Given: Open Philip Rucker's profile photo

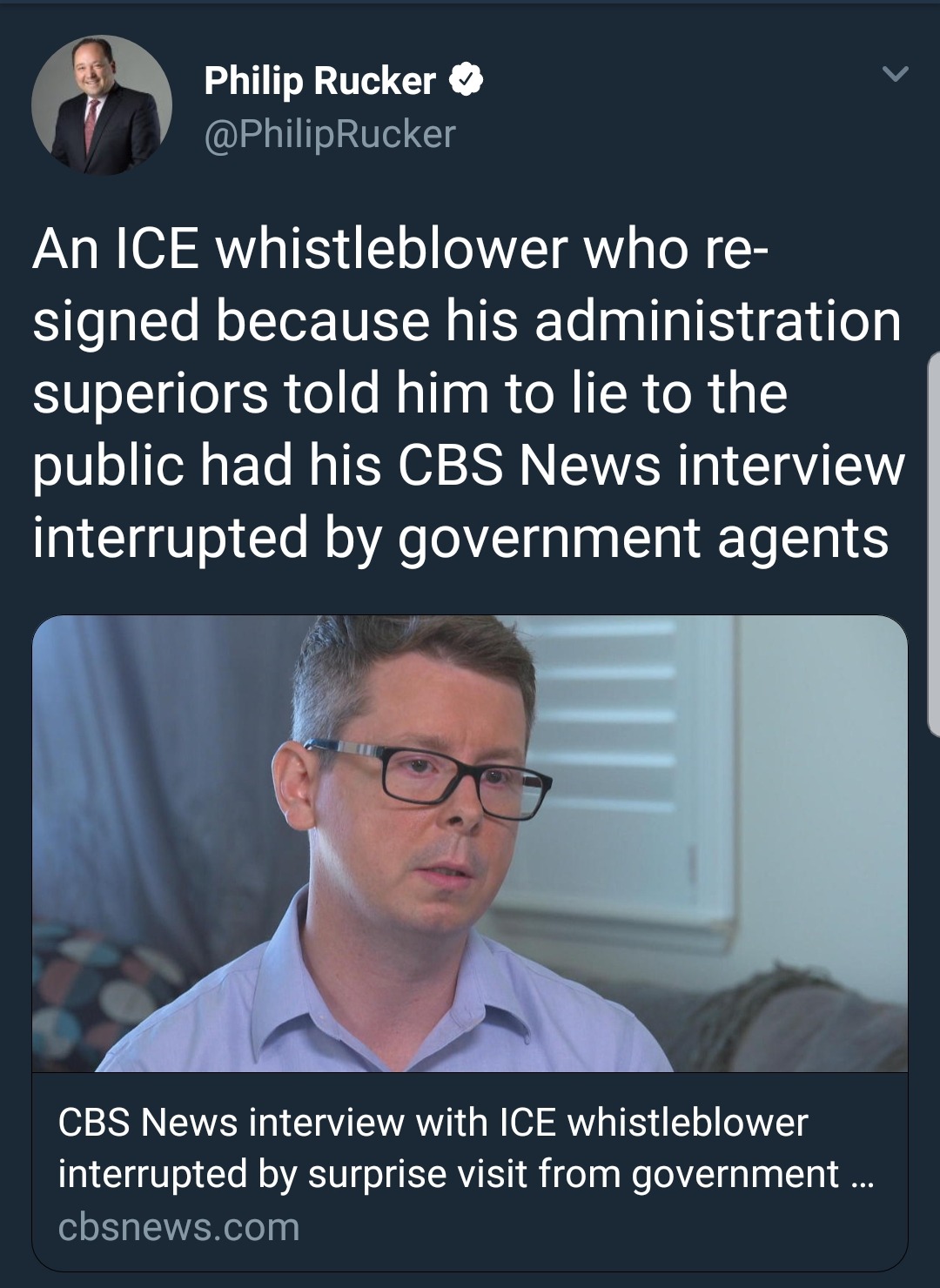Looking at the screenshot, I should coord(102,105).
